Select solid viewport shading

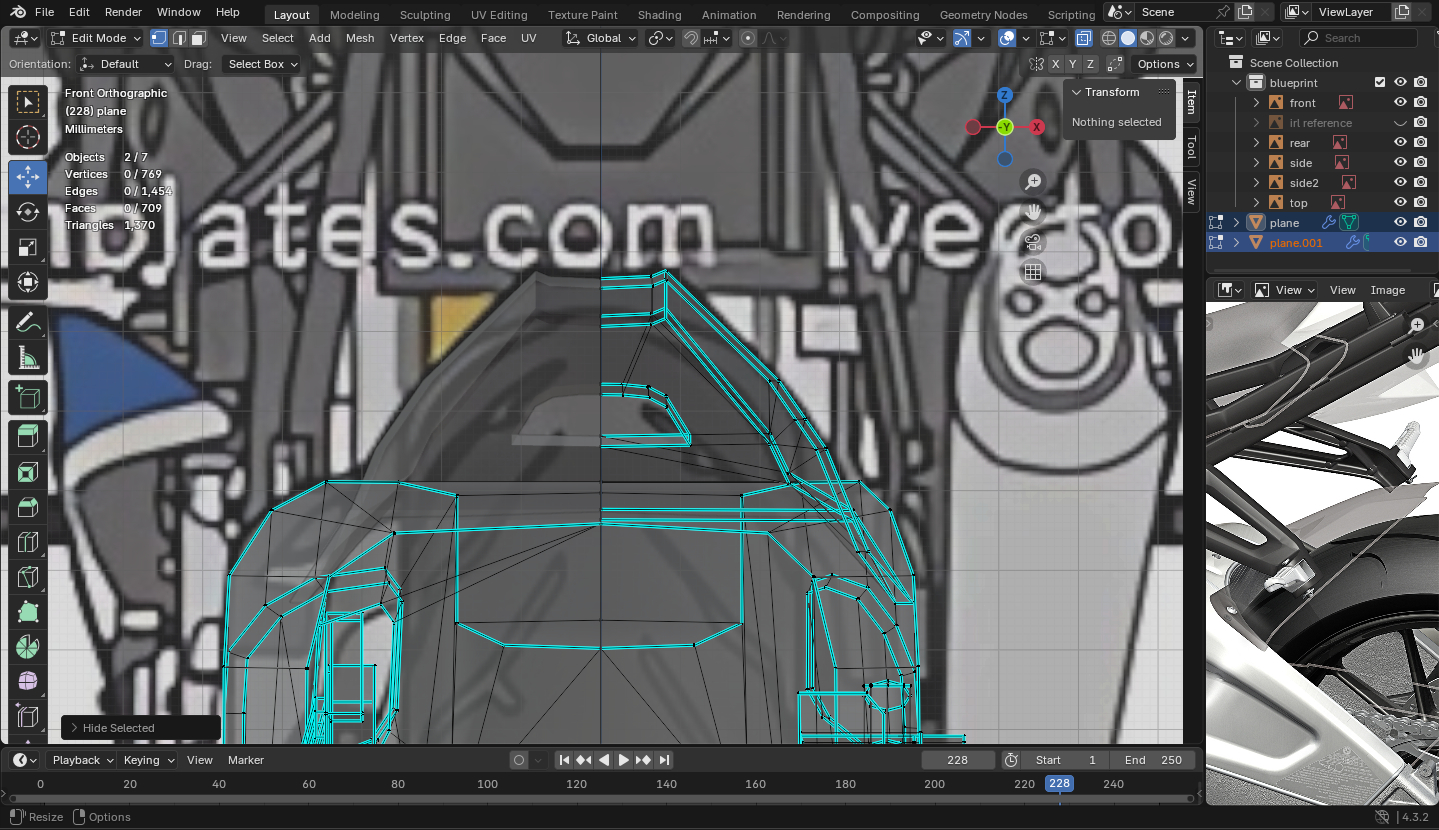click(x=1128, y=38)
